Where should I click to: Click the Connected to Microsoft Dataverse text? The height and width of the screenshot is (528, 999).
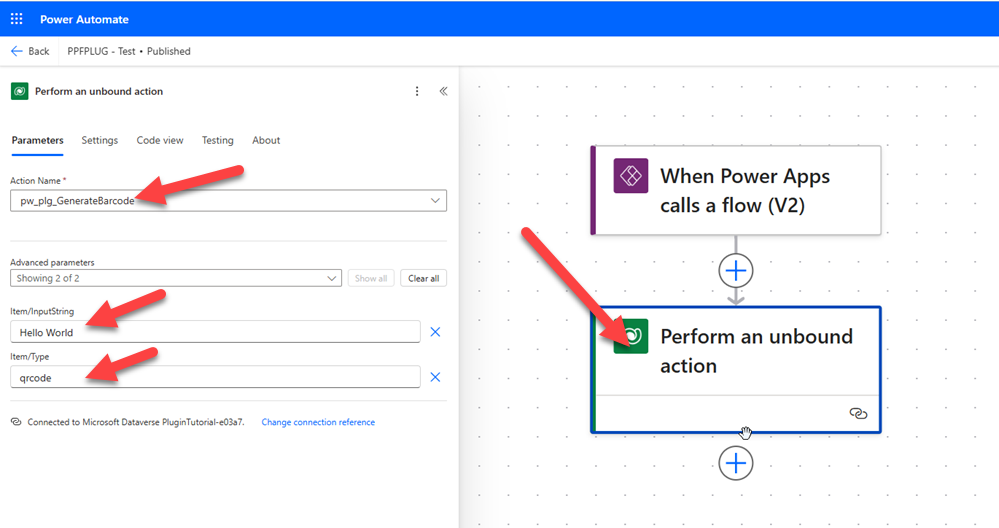[136, 422]
